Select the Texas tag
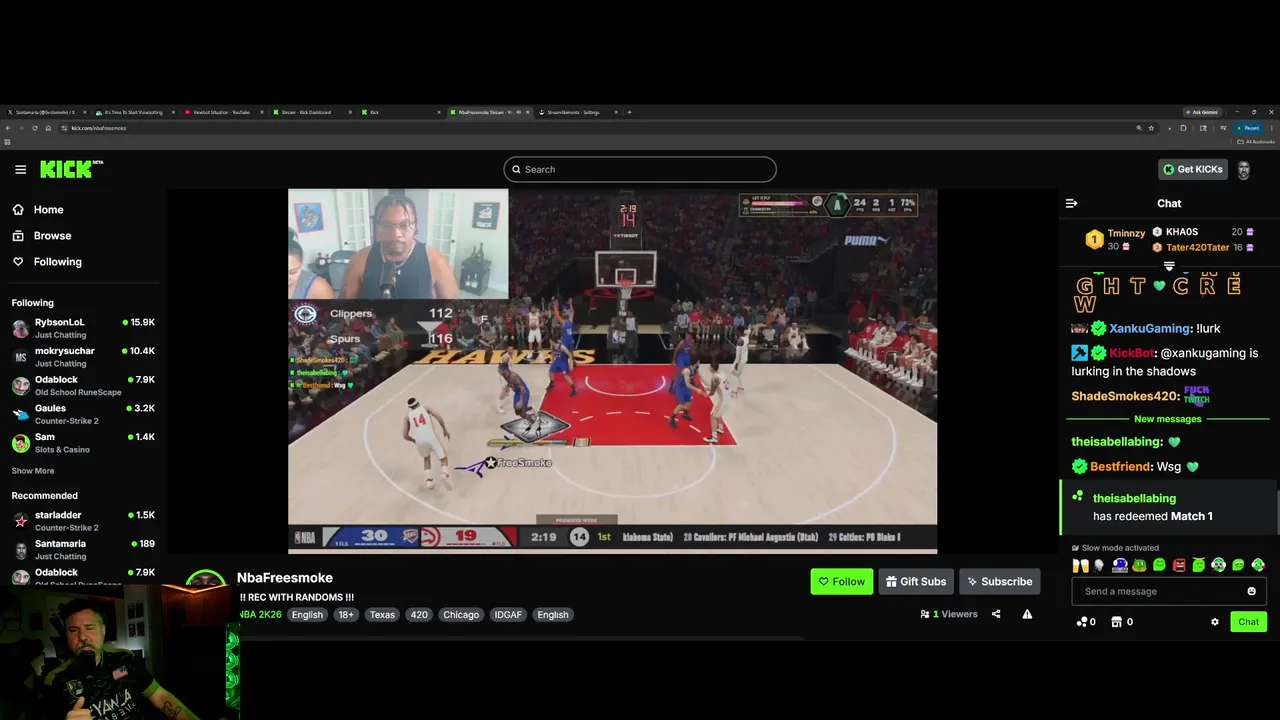 coord(382,614)
